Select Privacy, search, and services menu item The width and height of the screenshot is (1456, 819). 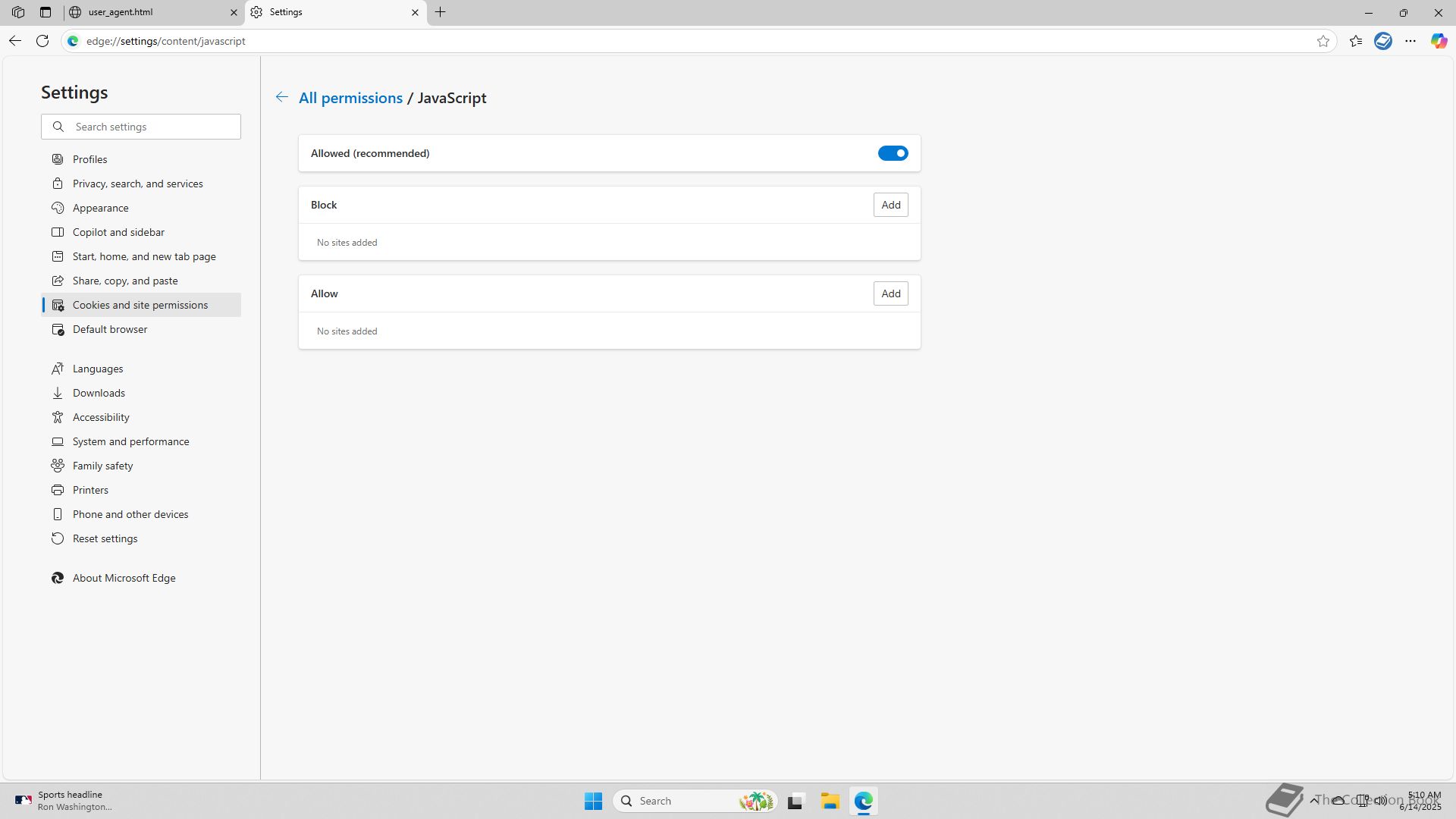click(137, 184)
